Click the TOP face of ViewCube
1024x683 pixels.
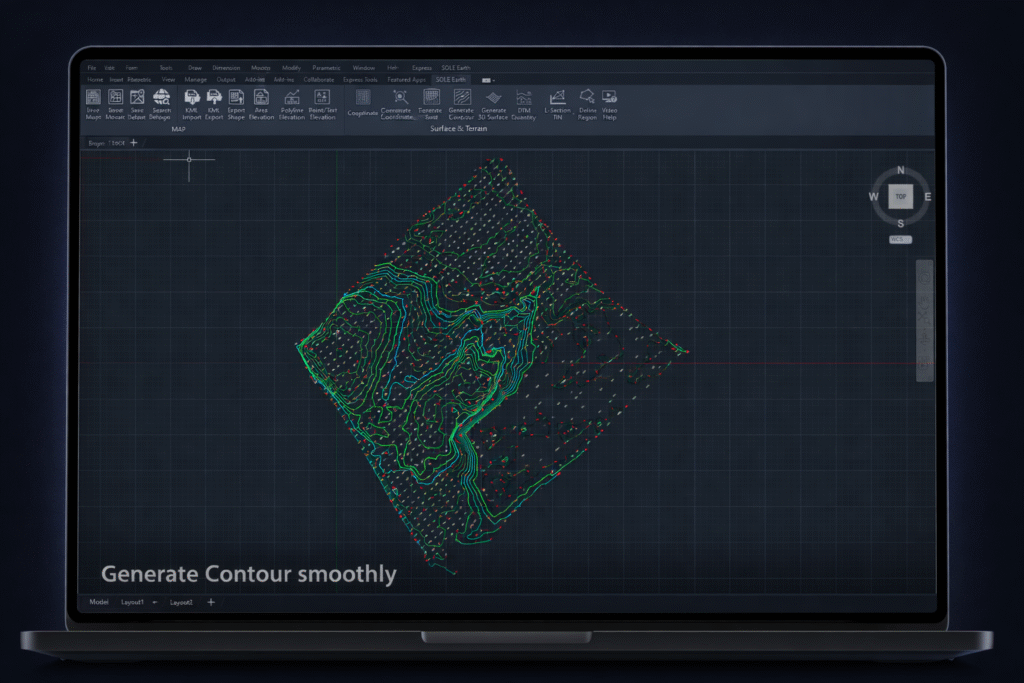tap(901, 197)
